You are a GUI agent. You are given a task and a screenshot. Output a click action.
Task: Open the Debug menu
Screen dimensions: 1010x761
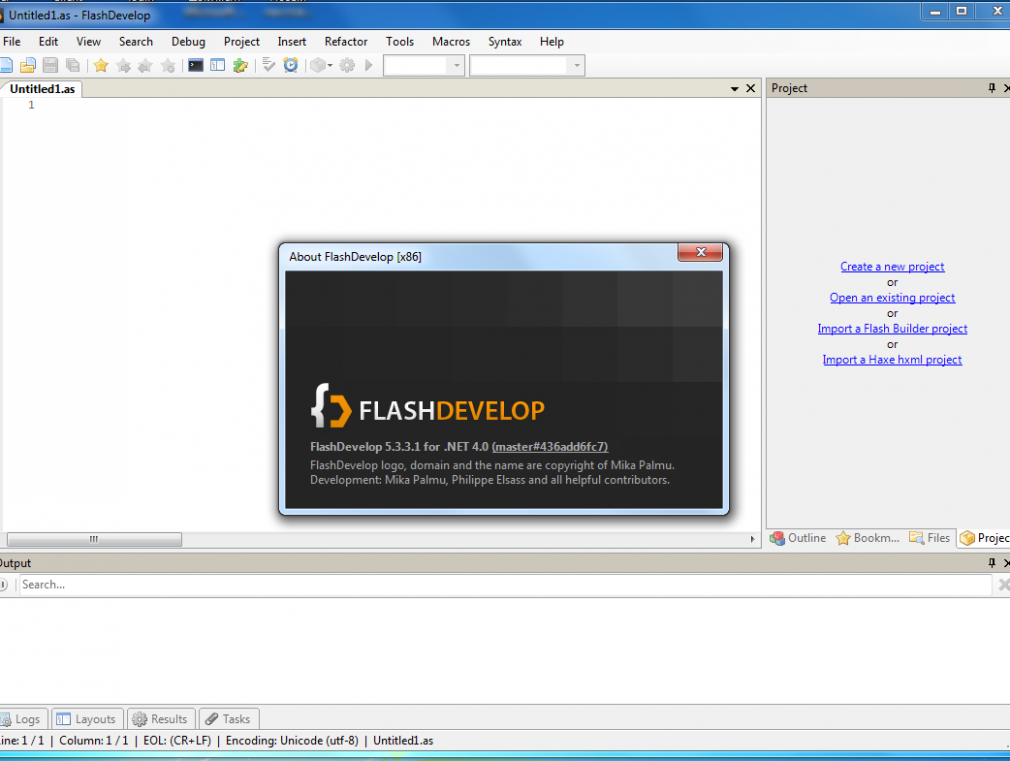click(x=188, y=41)
